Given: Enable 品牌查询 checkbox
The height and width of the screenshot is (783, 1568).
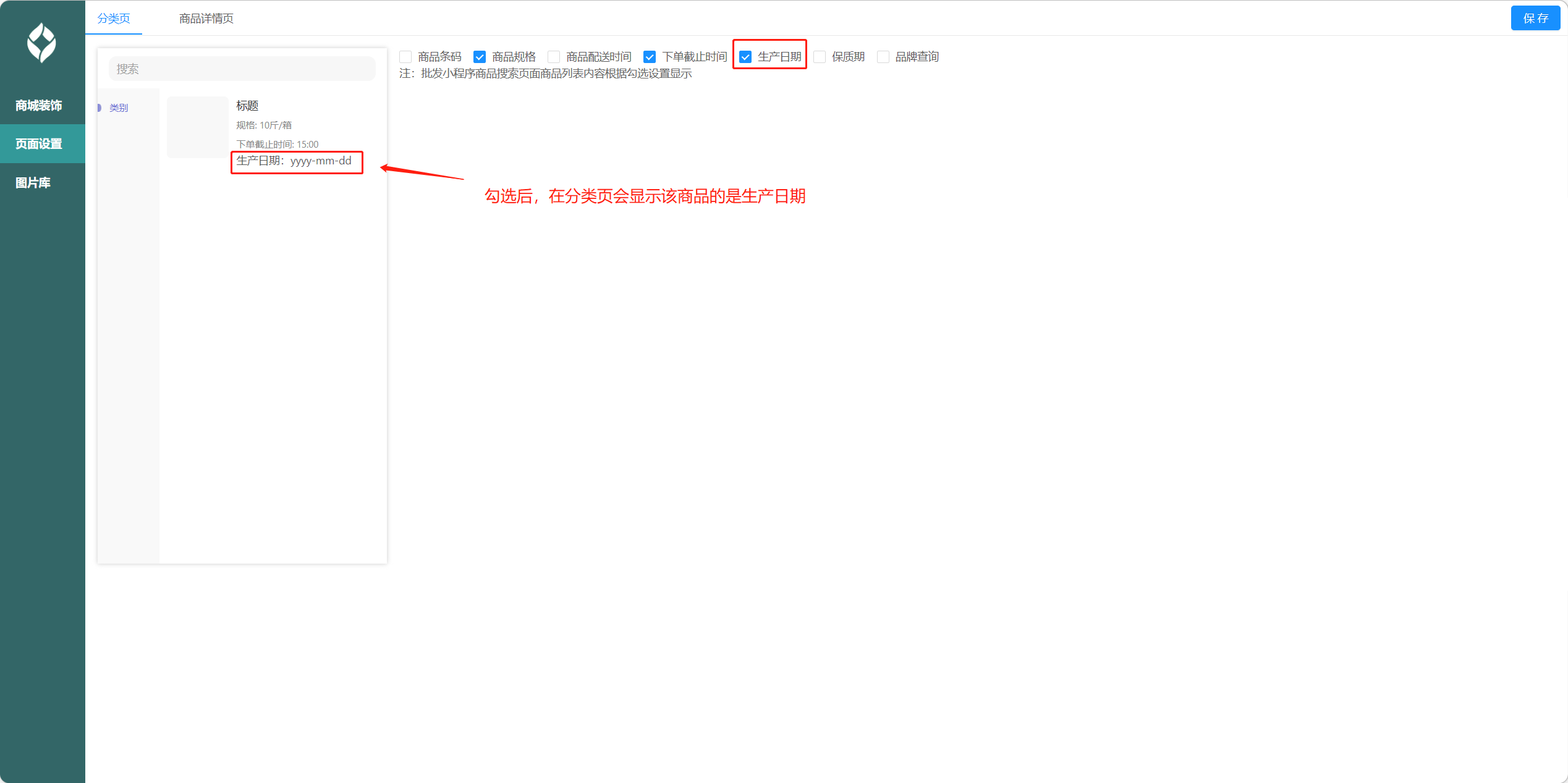Looking at the screenshot, I should (x=883, y=57).
